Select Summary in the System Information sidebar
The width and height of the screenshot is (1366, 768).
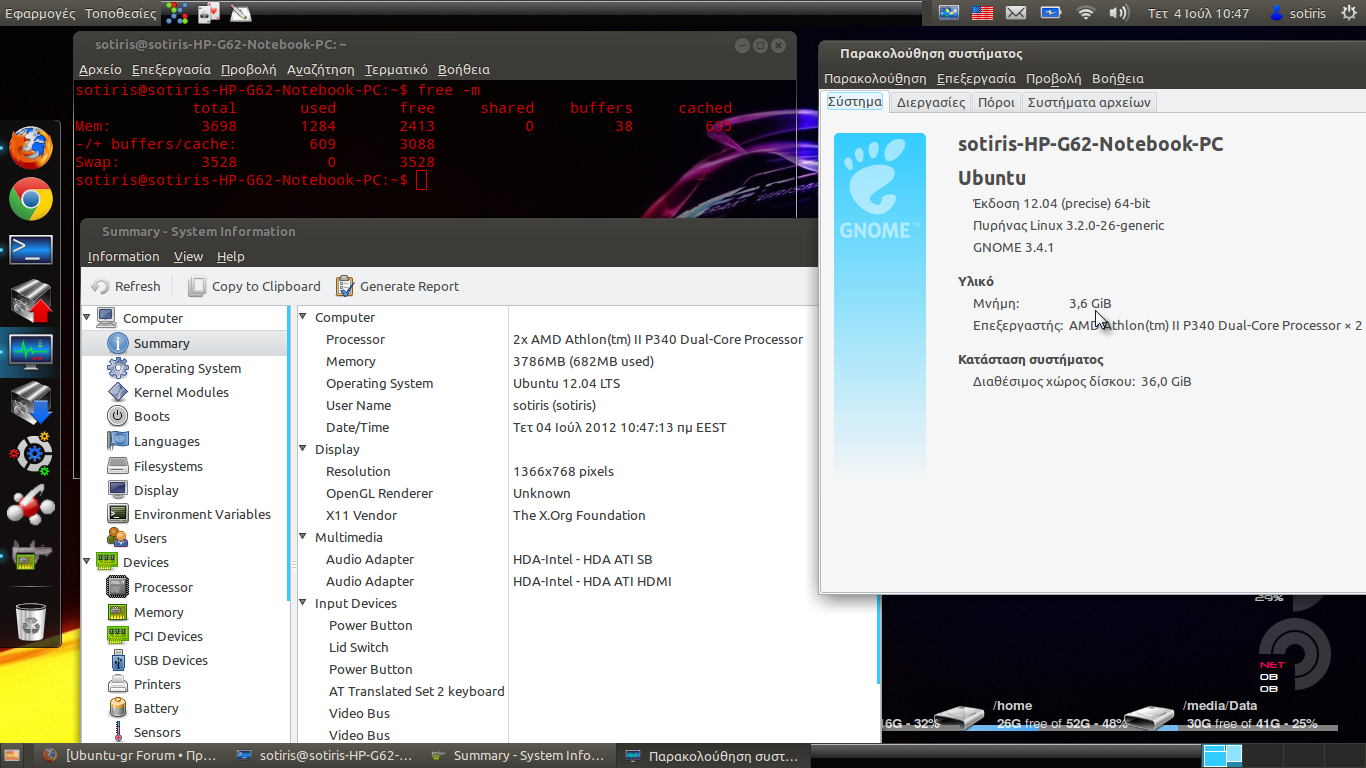tap(161, 343)
